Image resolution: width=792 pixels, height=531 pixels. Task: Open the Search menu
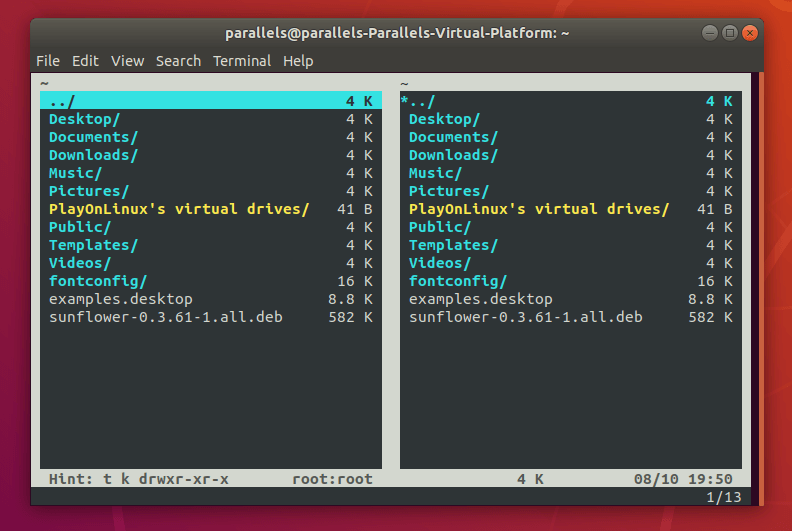coord(178,61)
